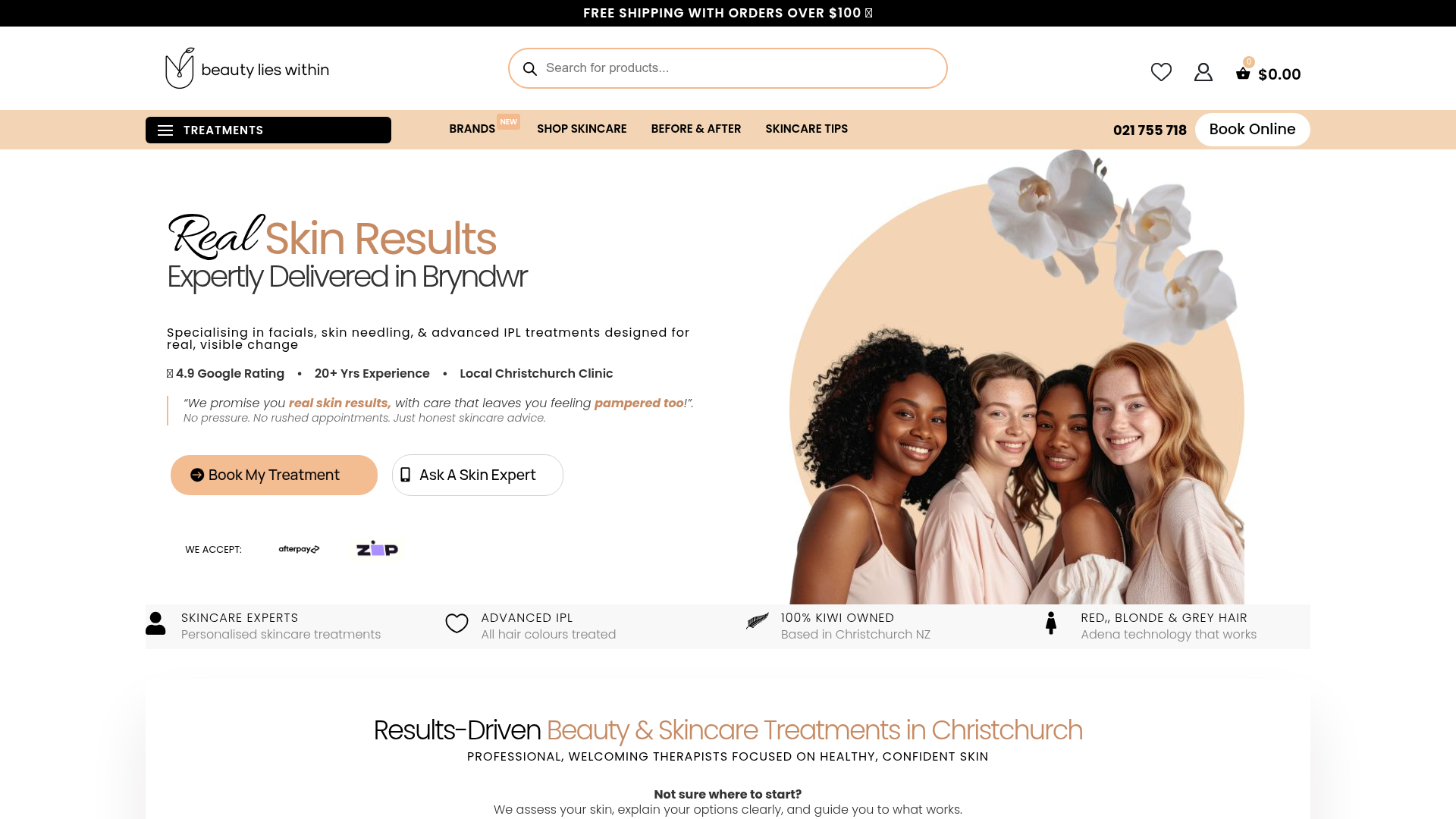Click the person icon beside Skincare Experts
This screenshot has height=819, width=1456.
pyautogui.click(x=155, y=623)
